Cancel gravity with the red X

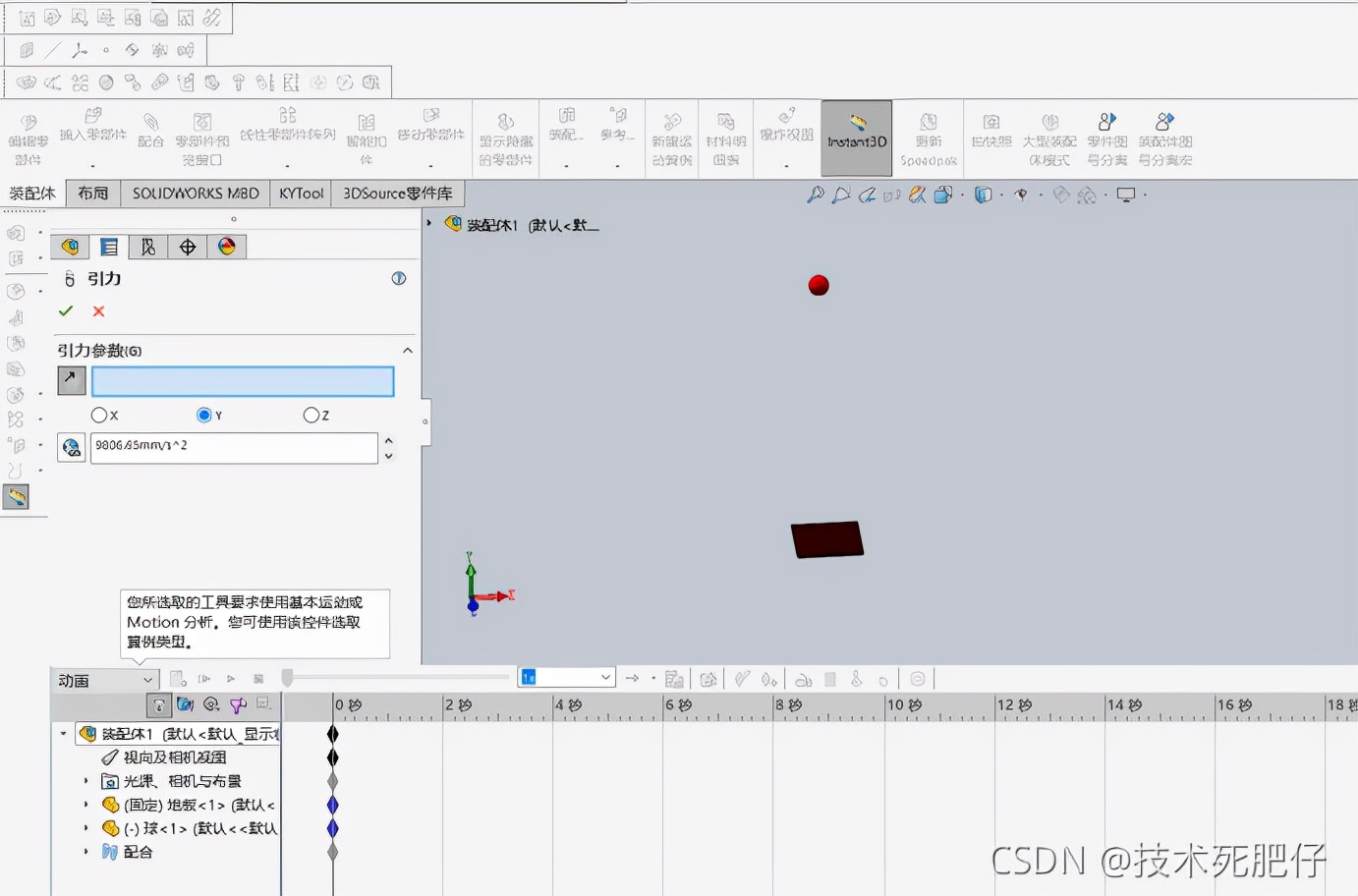[x=97, y=311]
